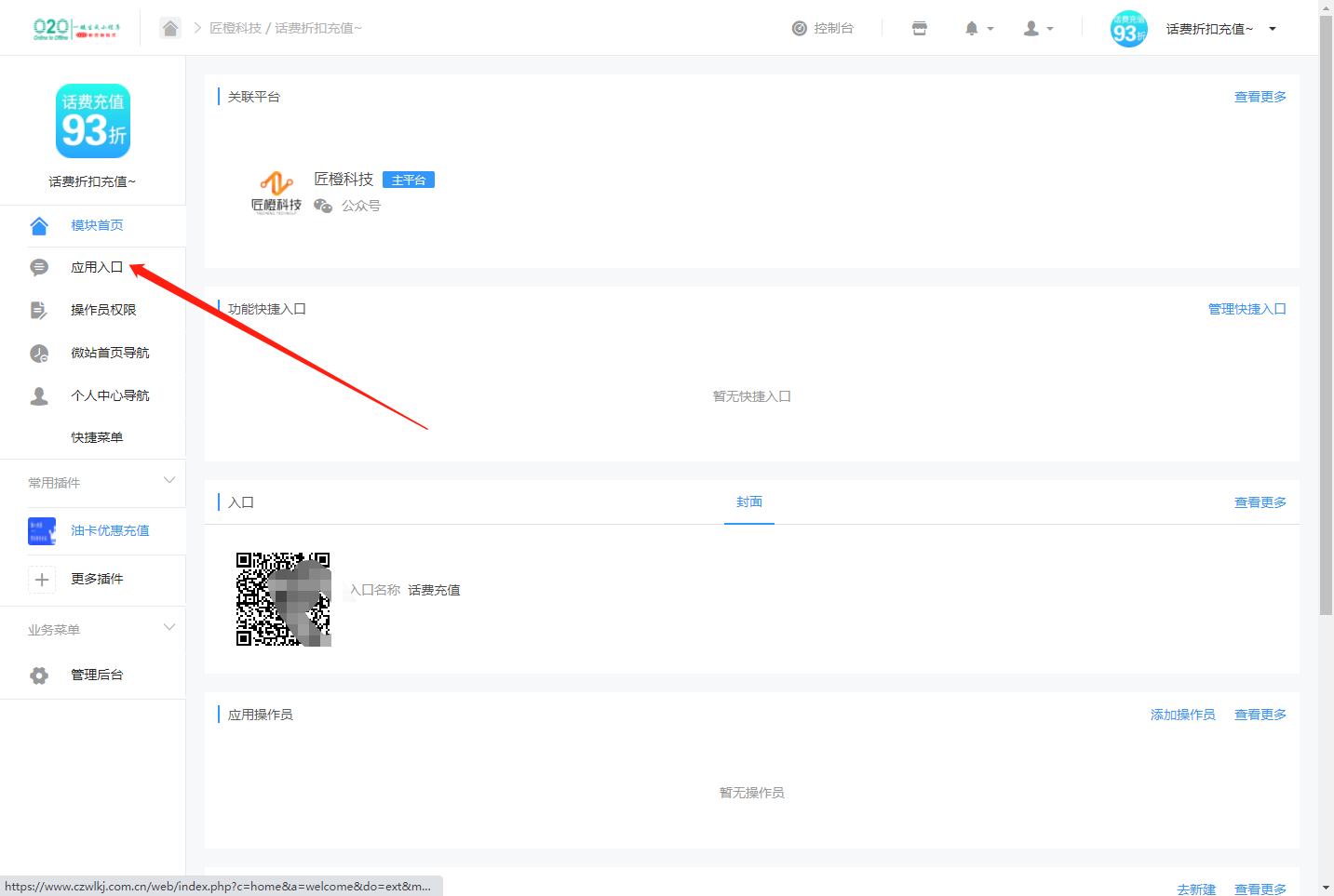Click the scrollbar down arrow
The height and width of the screenshot is (896, 1334).
point(1327,889)
